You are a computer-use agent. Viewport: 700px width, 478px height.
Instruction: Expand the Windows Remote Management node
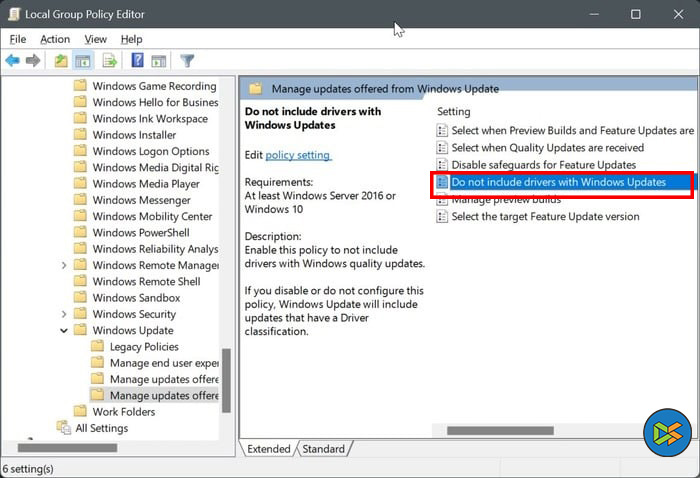click(x=65, y=265)
